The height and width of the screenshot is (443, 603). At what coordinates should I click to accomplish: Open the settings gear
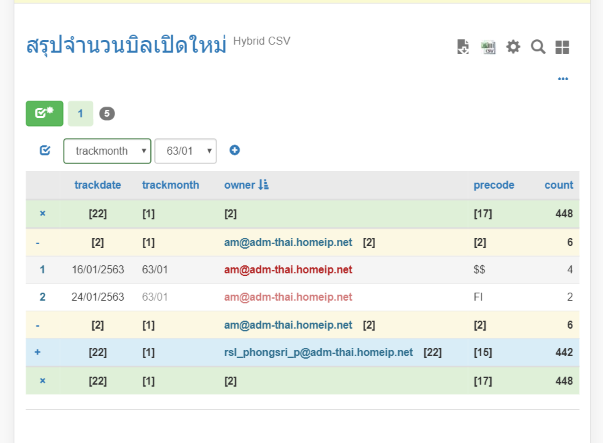click(x=513, y=47)
